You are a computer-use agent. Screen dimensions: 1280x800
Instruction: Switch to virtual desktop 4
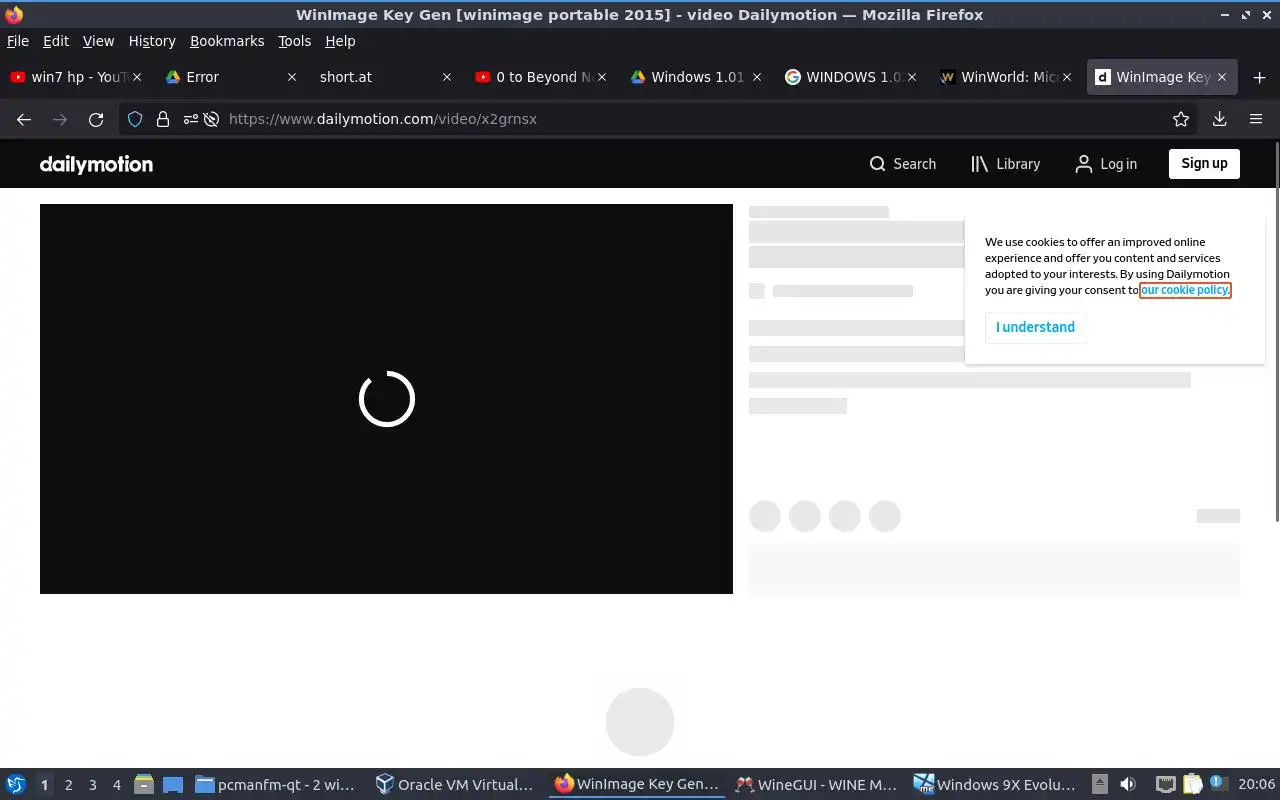pos(116,785)
